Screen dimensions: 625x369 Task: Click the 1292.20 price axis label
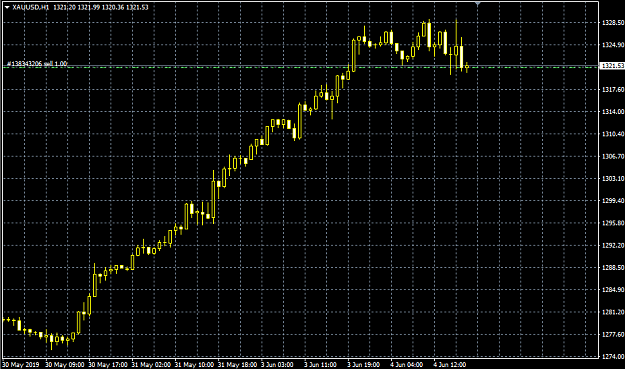pos(613,245)
